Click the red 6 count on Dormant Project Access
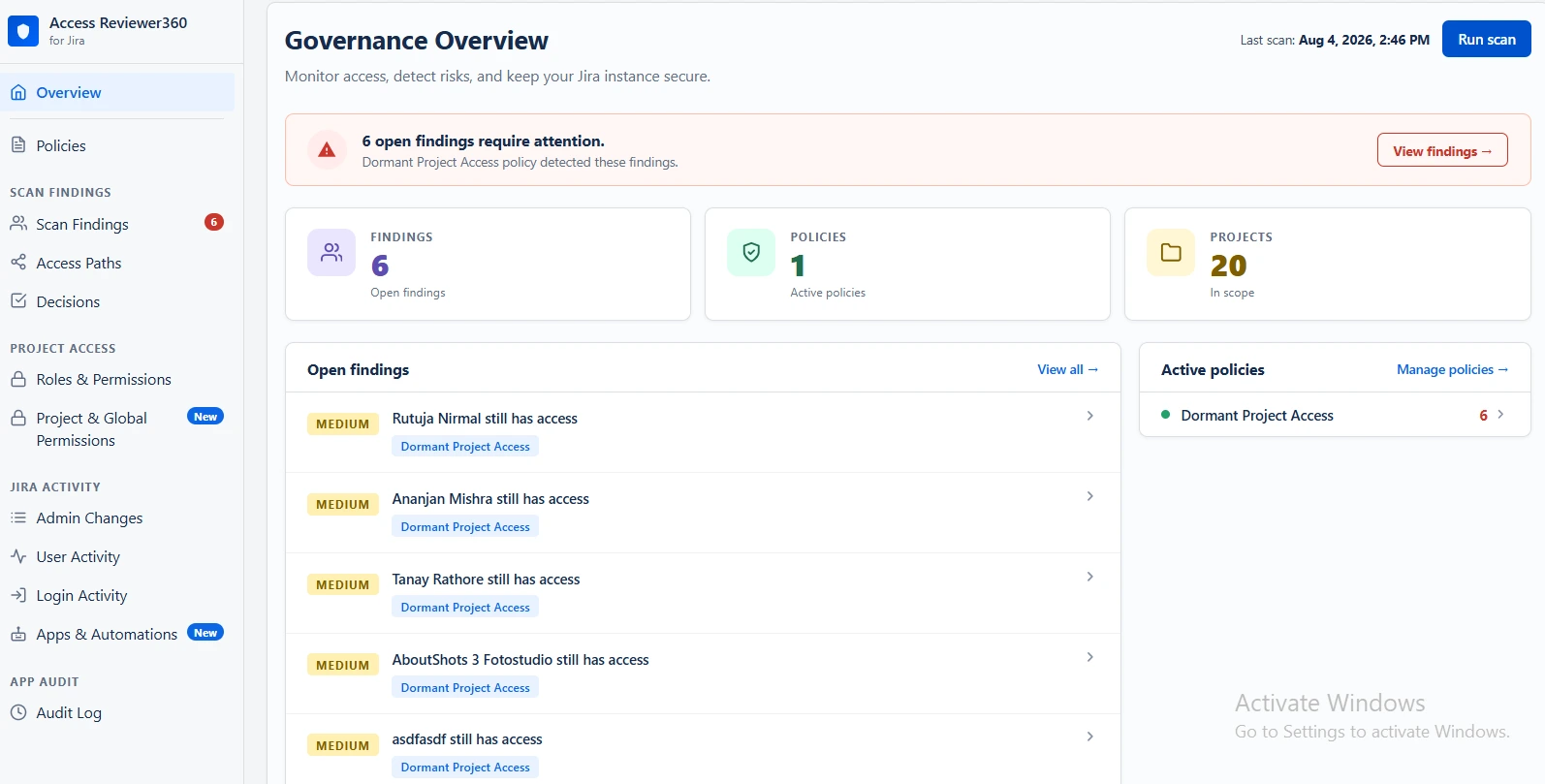 pos(1483,415)
